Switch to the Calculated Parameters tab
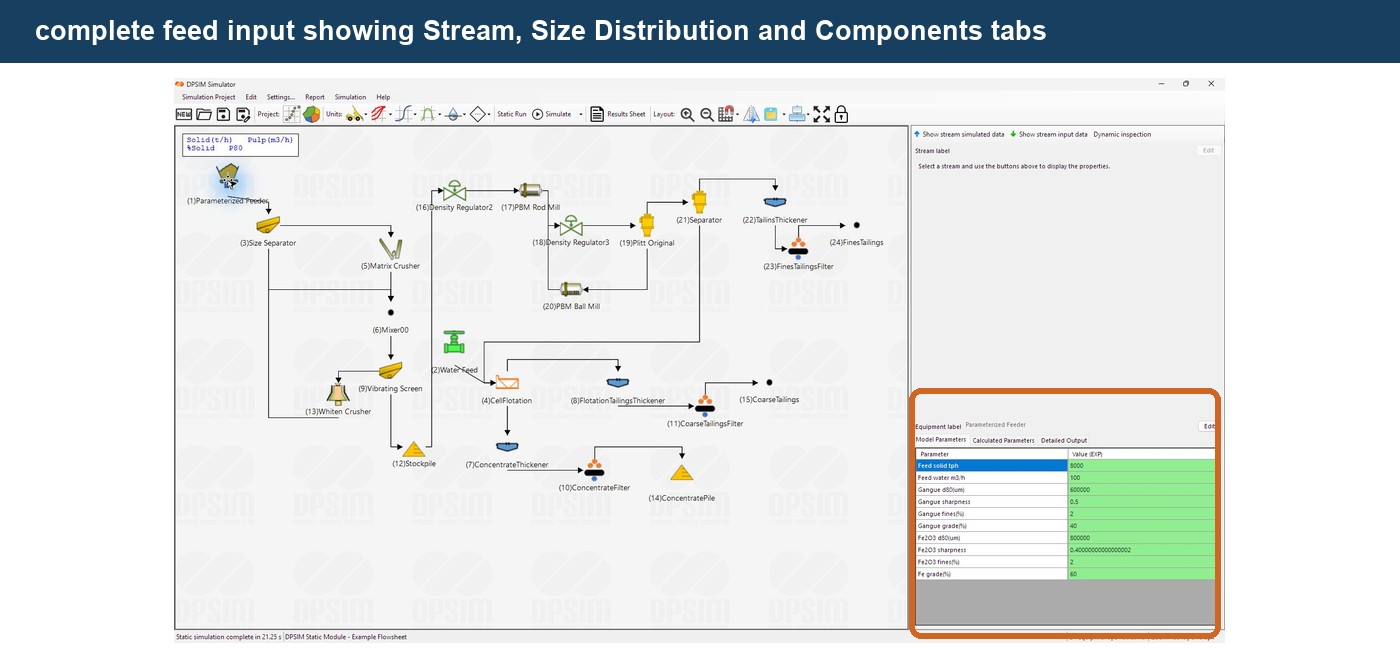Image resolution: width=1400 pixels, height=650 pixels. (x=1003, y=440)
